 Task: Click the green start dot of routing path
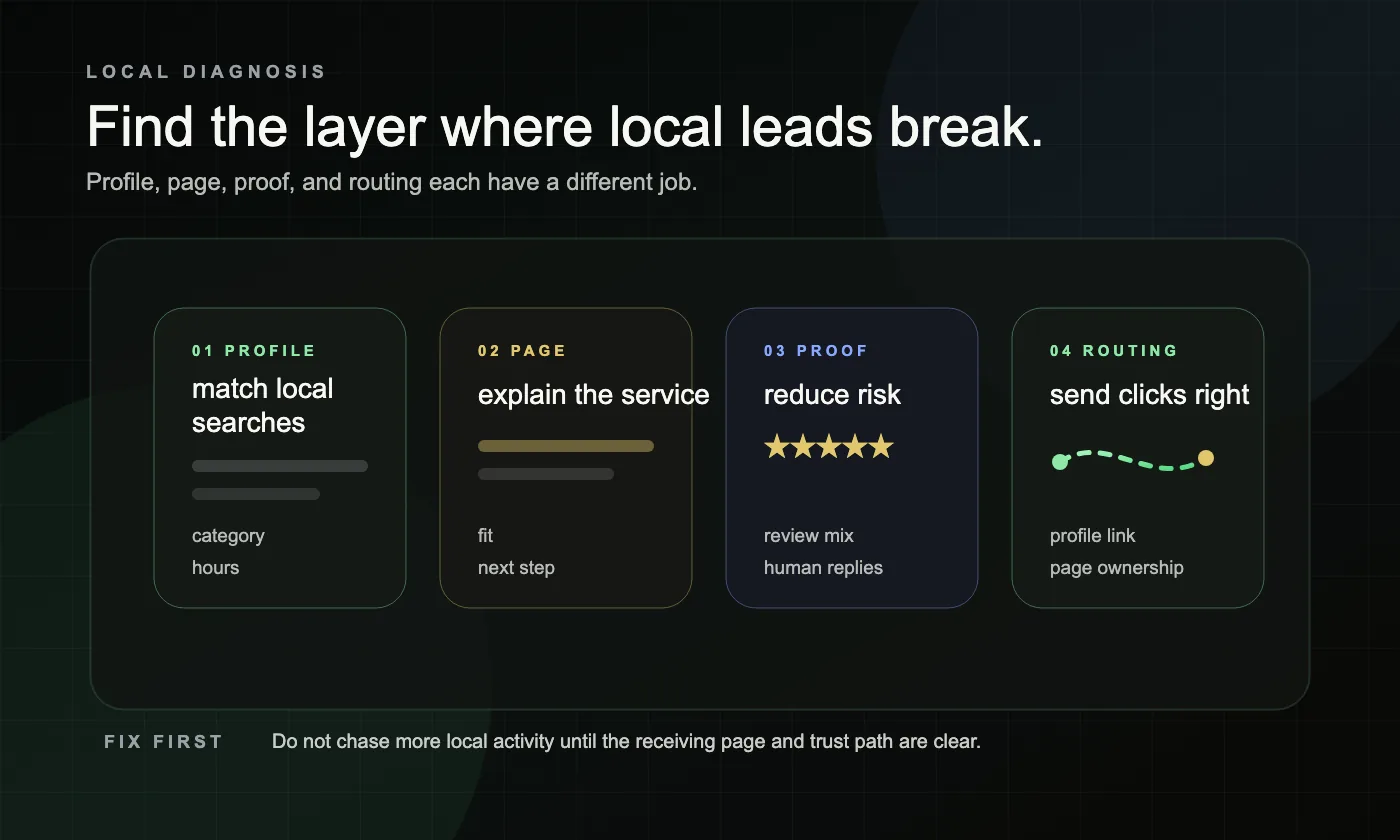1060,462
